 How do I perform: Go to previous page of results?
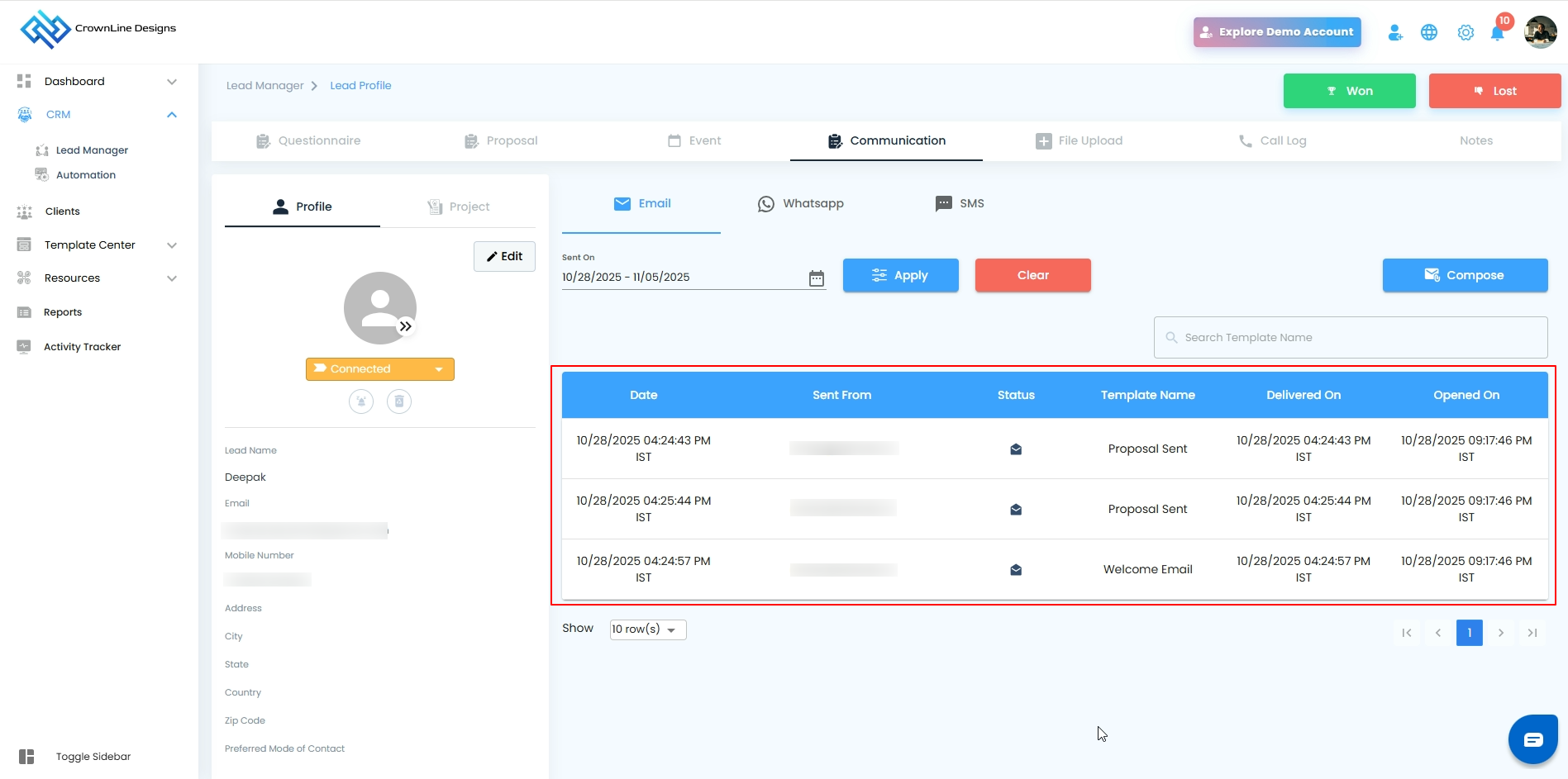tap(1438, 633)
